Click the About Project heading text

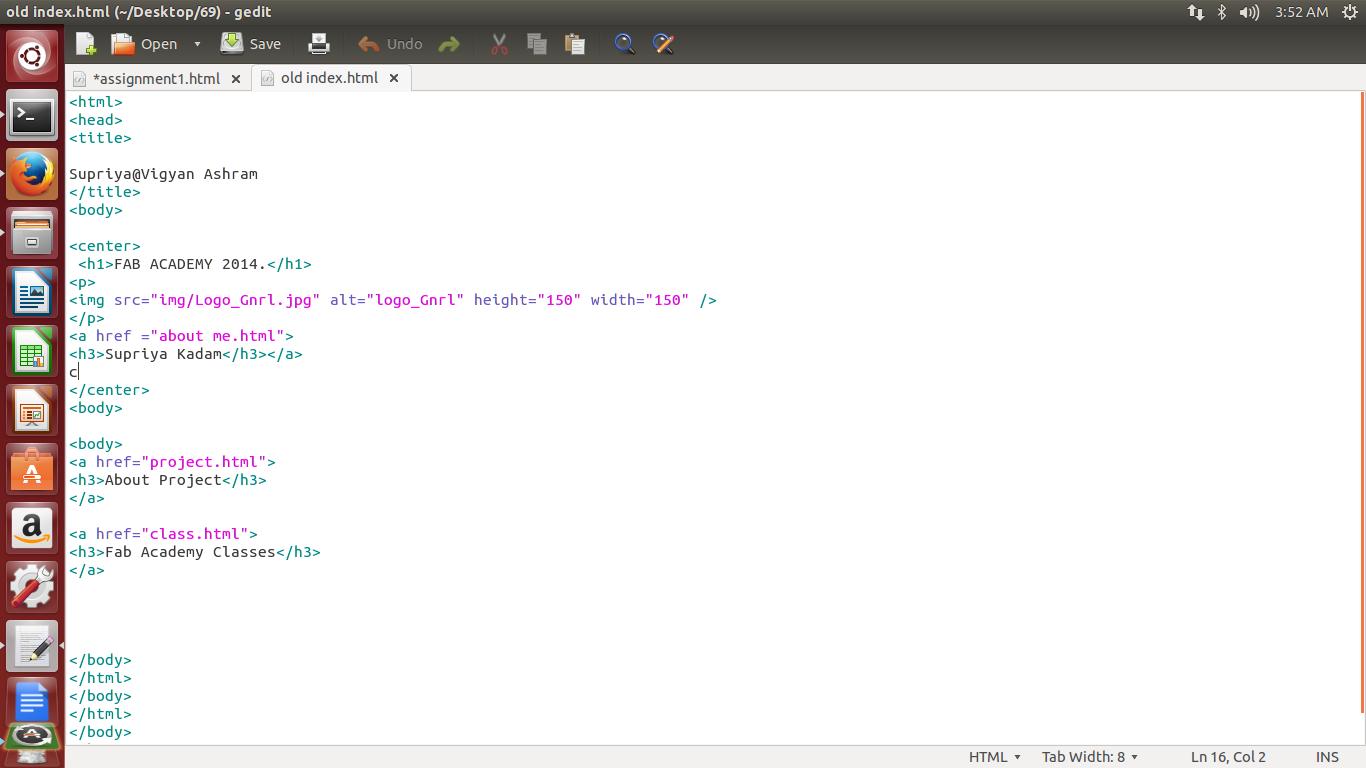click(163, 480)
